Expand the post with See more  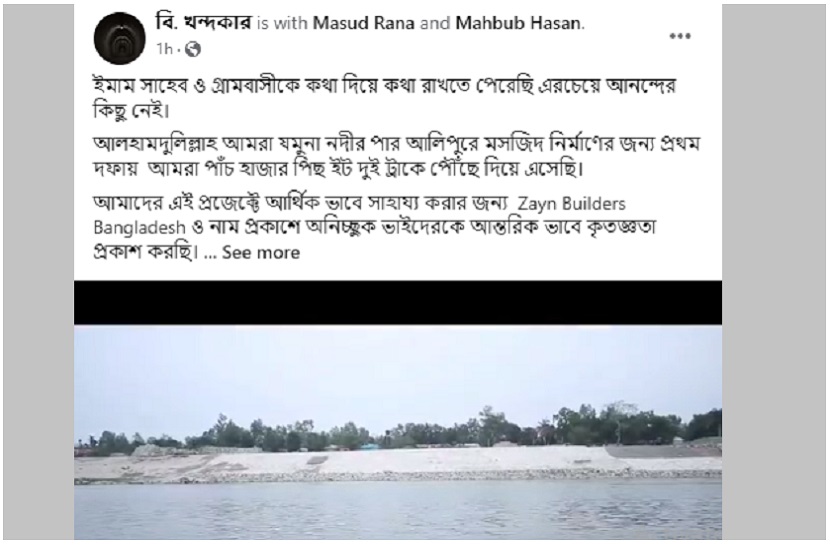coord(261,252)
